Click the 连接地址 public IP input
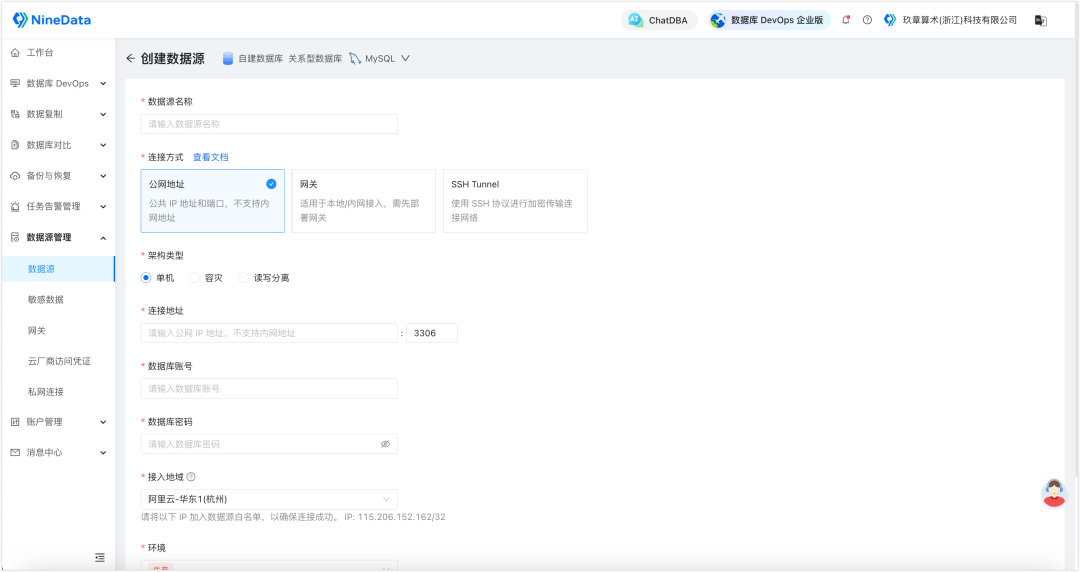Viewport: 1080px width, 572px height. 269,333
